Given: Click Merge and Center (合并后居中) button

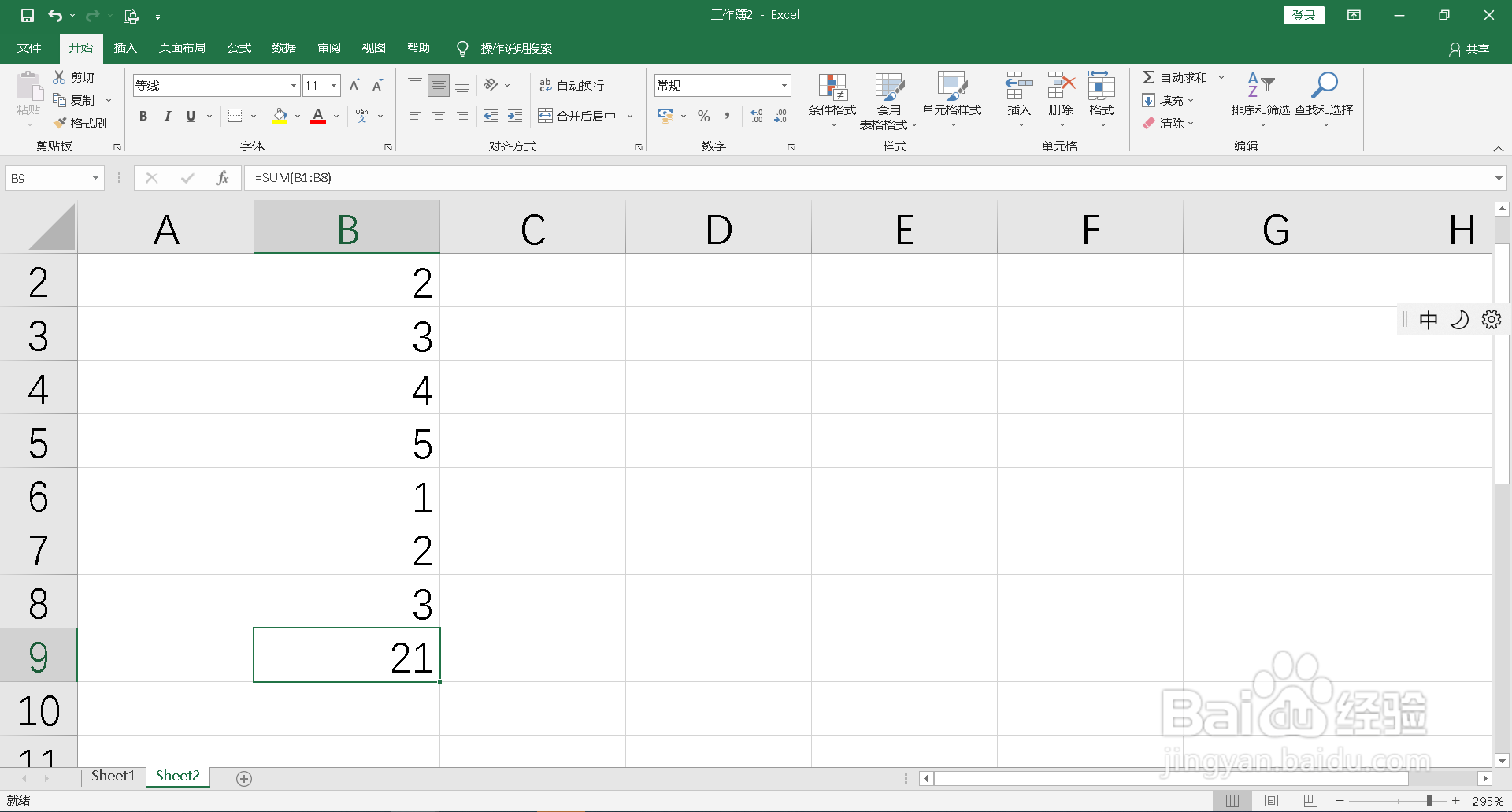Looking at the screenshot, I should 577,116.
